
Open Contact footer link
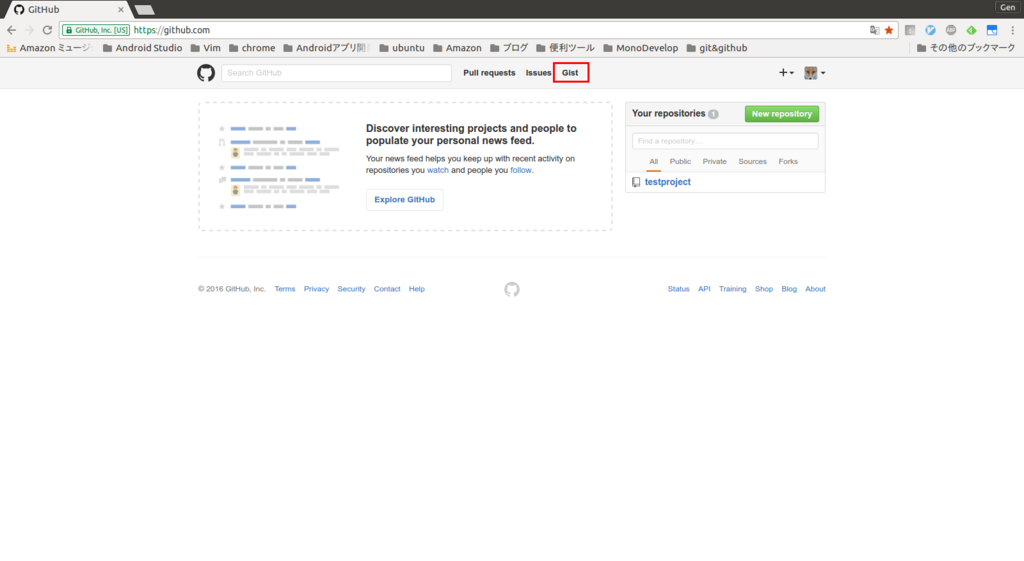tap(387, 289)
